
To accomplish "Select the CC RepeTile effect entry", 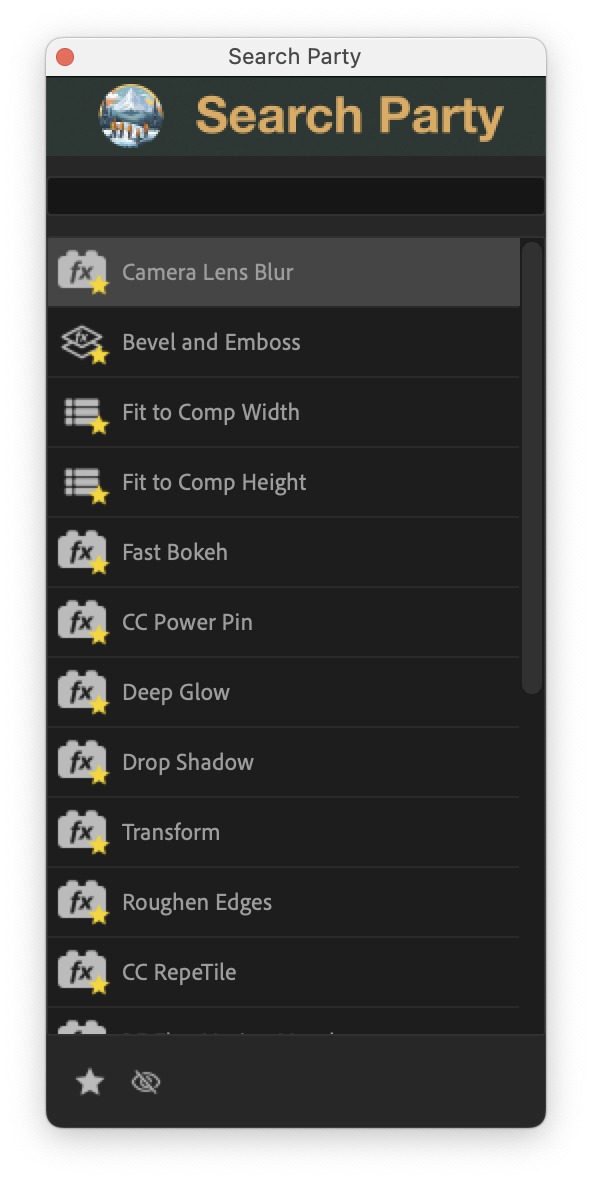I will coord(280,971).
